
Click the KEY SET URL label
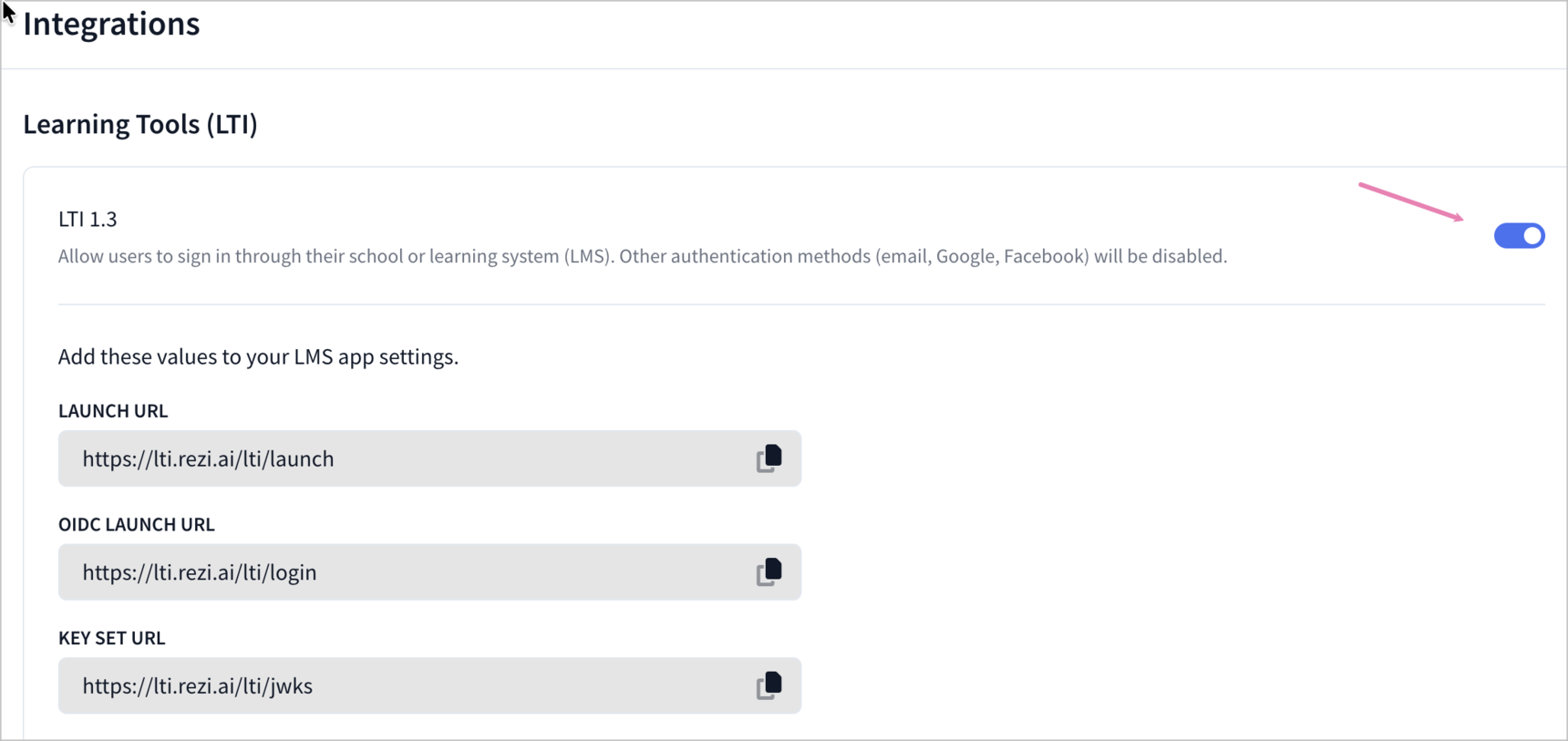pos(112,638)
